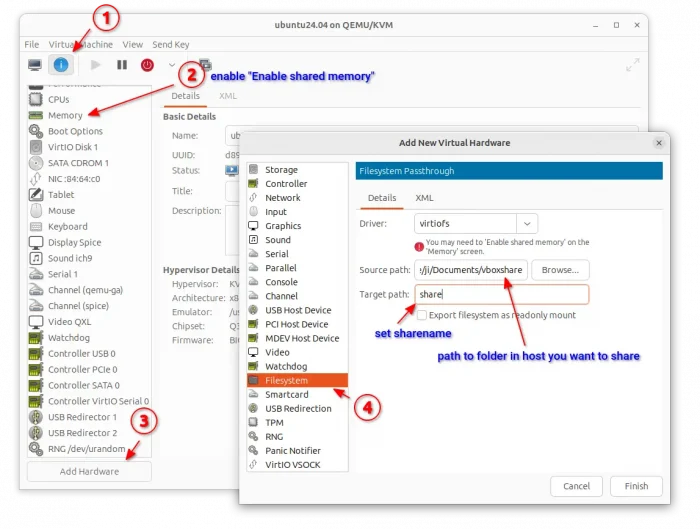700x529 pixels.
Task: Enable Export filesystem as readonly mount
Action: pyautogui.click(x=421, y=315)
